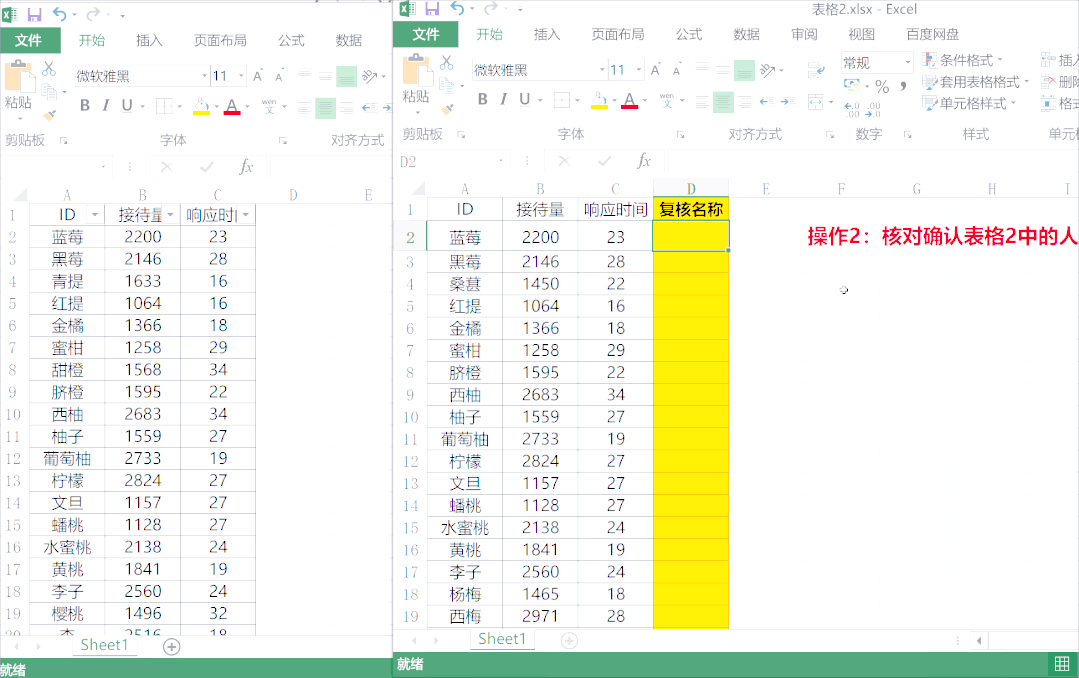Toggle Italic in left window ribbon
Image resolution: width=1079 pixels, height=678 pixels.
106,106
